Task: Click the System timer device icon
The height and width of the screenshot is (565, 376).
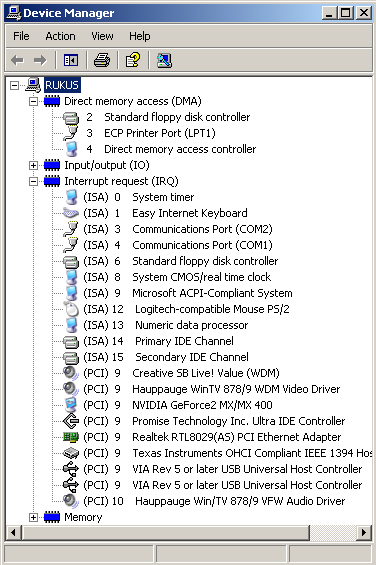Action: click(72, 197)
